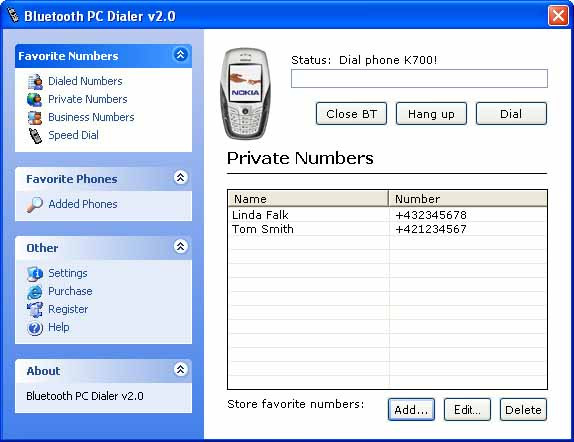Click the Dial button
This screenshot has height=442, width=574.
pos(511,114)
